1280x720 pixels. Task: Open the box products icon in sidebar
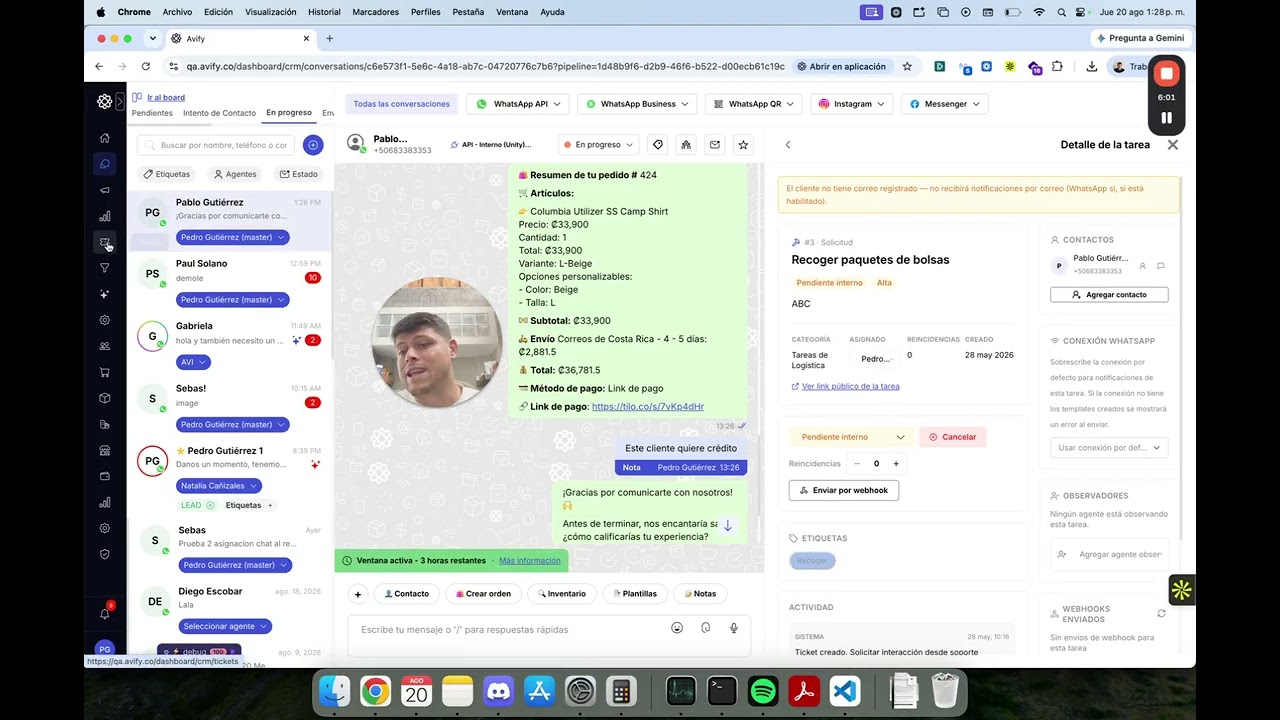(105, 398)
